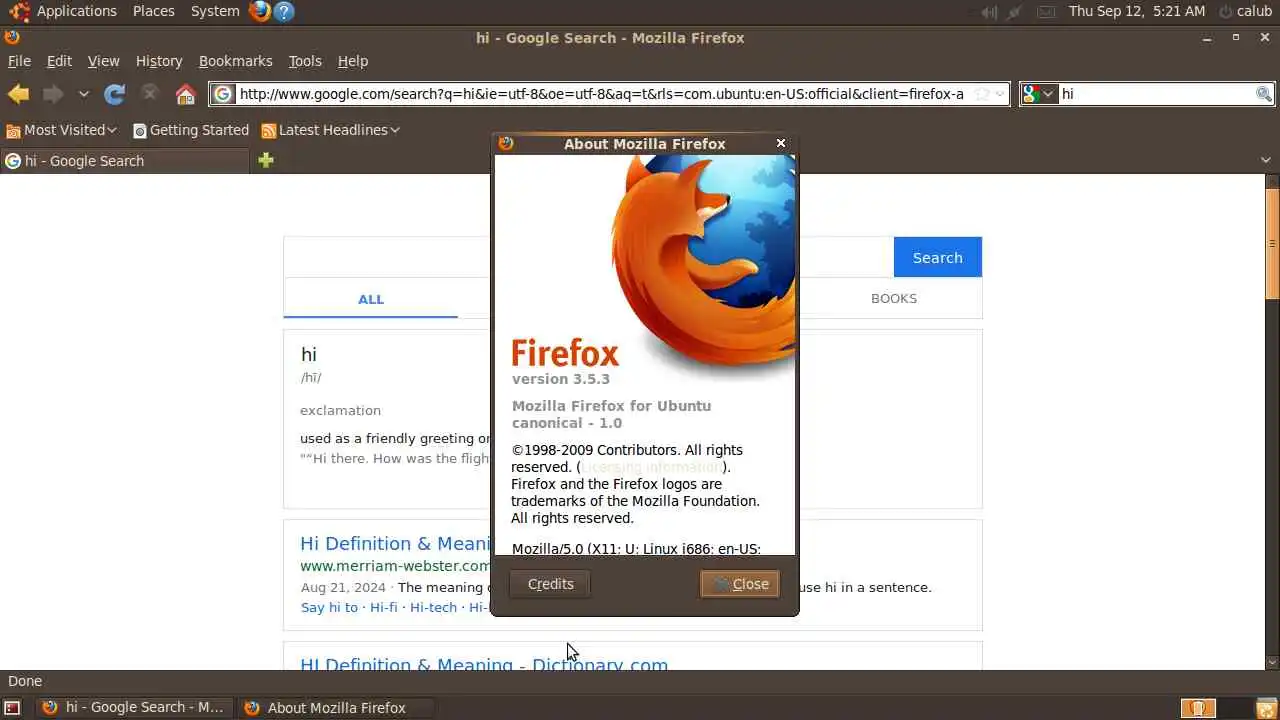
Task: Open the Dictionary.com result link
Action: (484, 664)
